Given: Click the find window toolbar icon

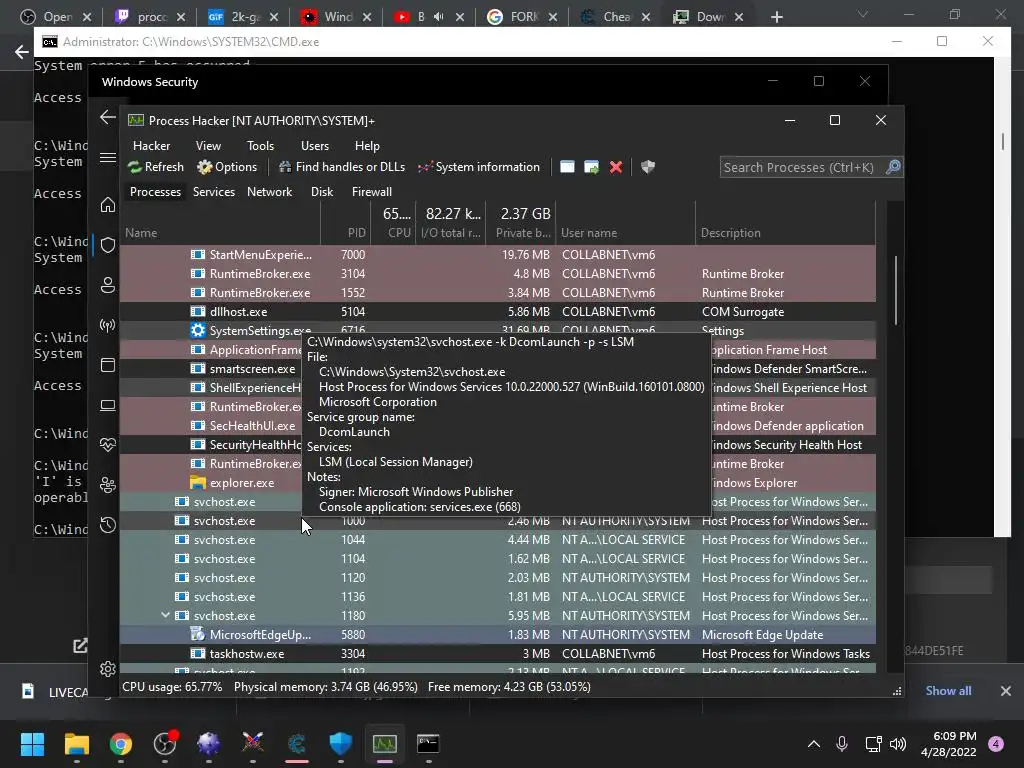Looking at the screenshot, I should (567, 167).
